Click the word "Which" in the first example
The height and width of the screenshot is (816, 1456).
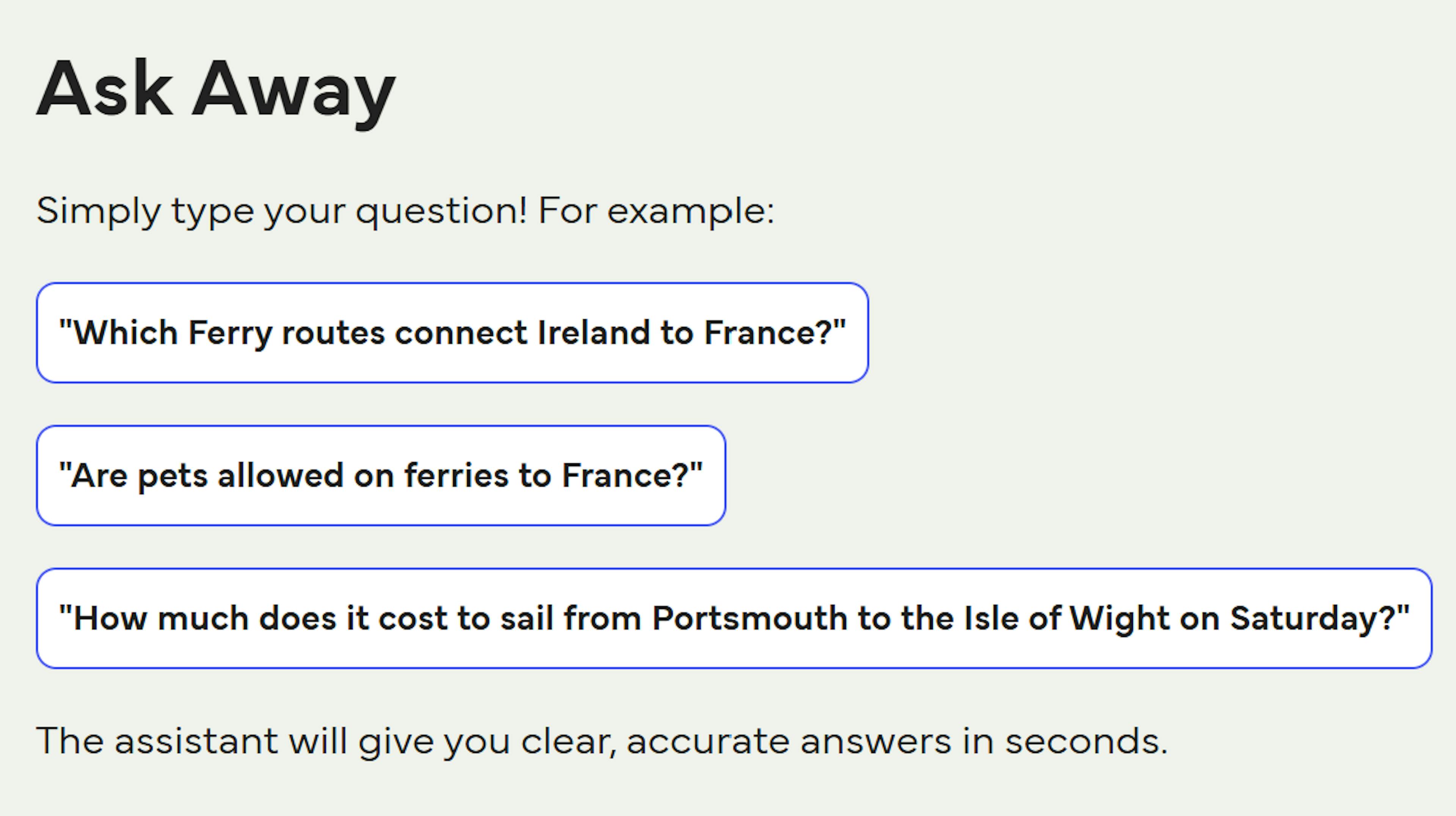[x=126, y=333]
